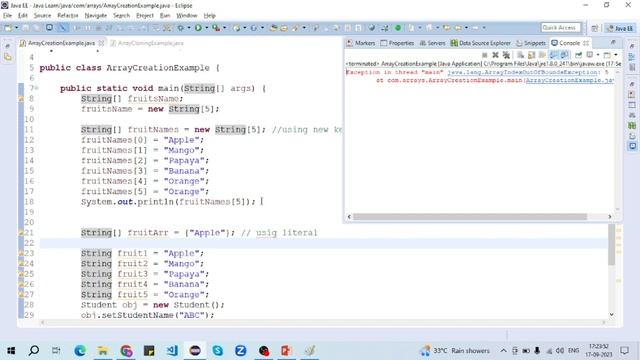Click the taskbar Search magnifier icon

pos(34,351)
